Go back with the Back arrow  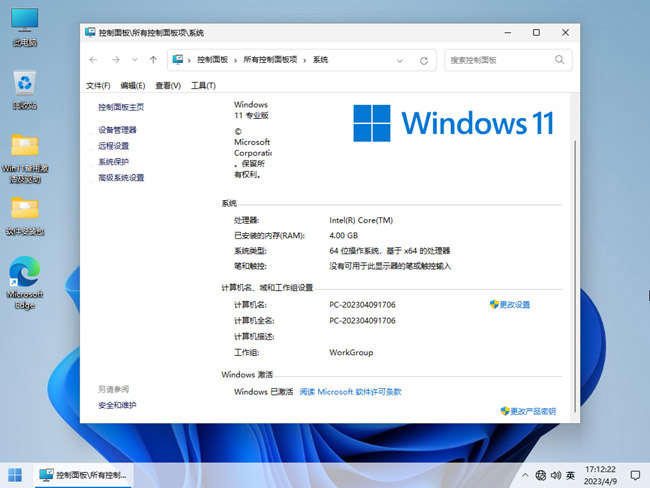point(93,60)
